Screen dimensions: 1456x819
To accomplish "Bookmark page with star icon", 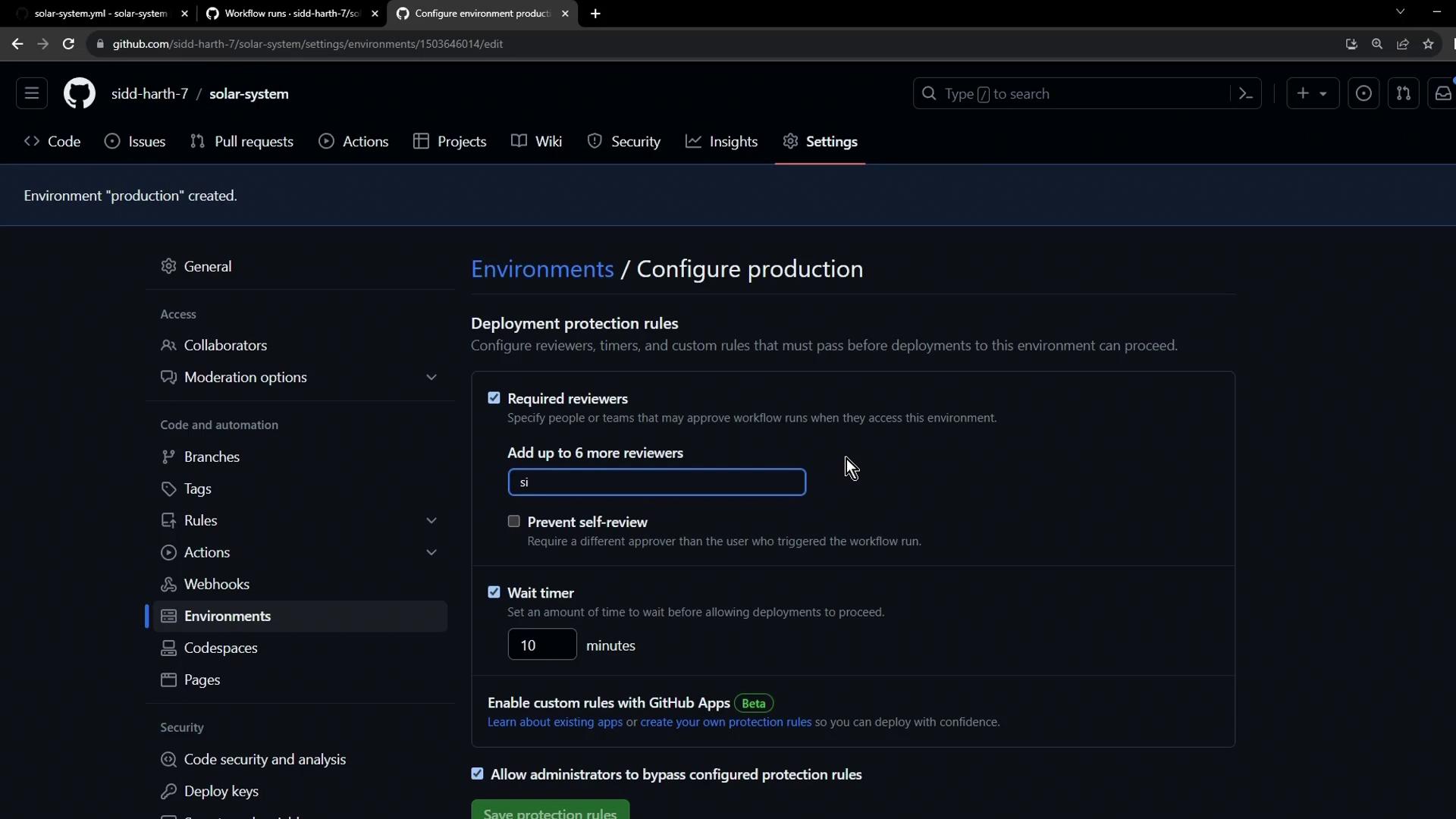I will [1428, 44].
